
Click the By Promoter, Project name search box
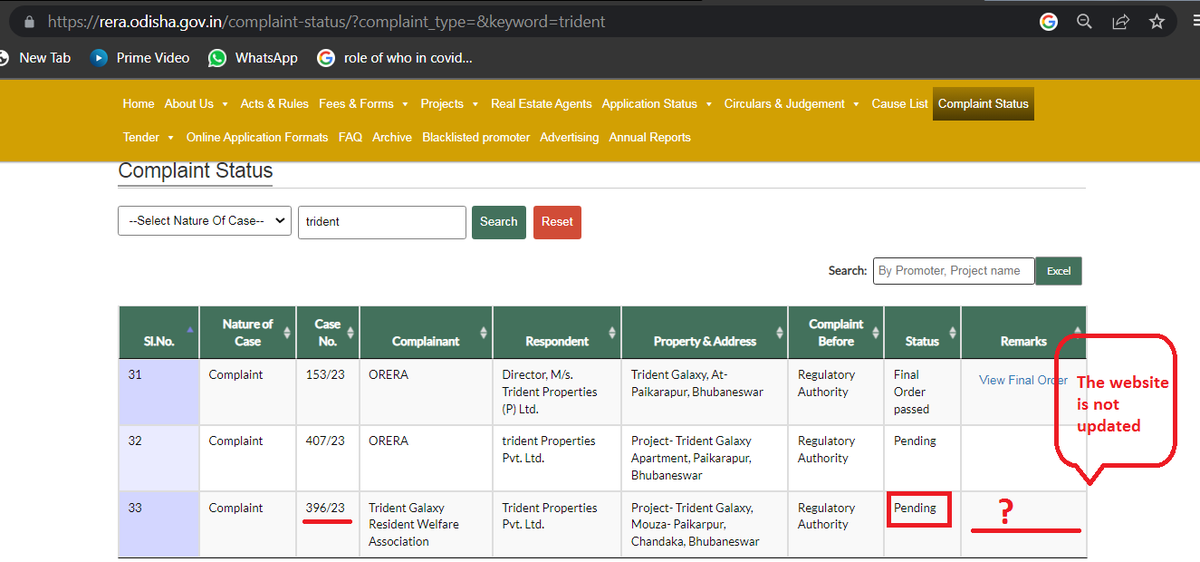(953, 271)
